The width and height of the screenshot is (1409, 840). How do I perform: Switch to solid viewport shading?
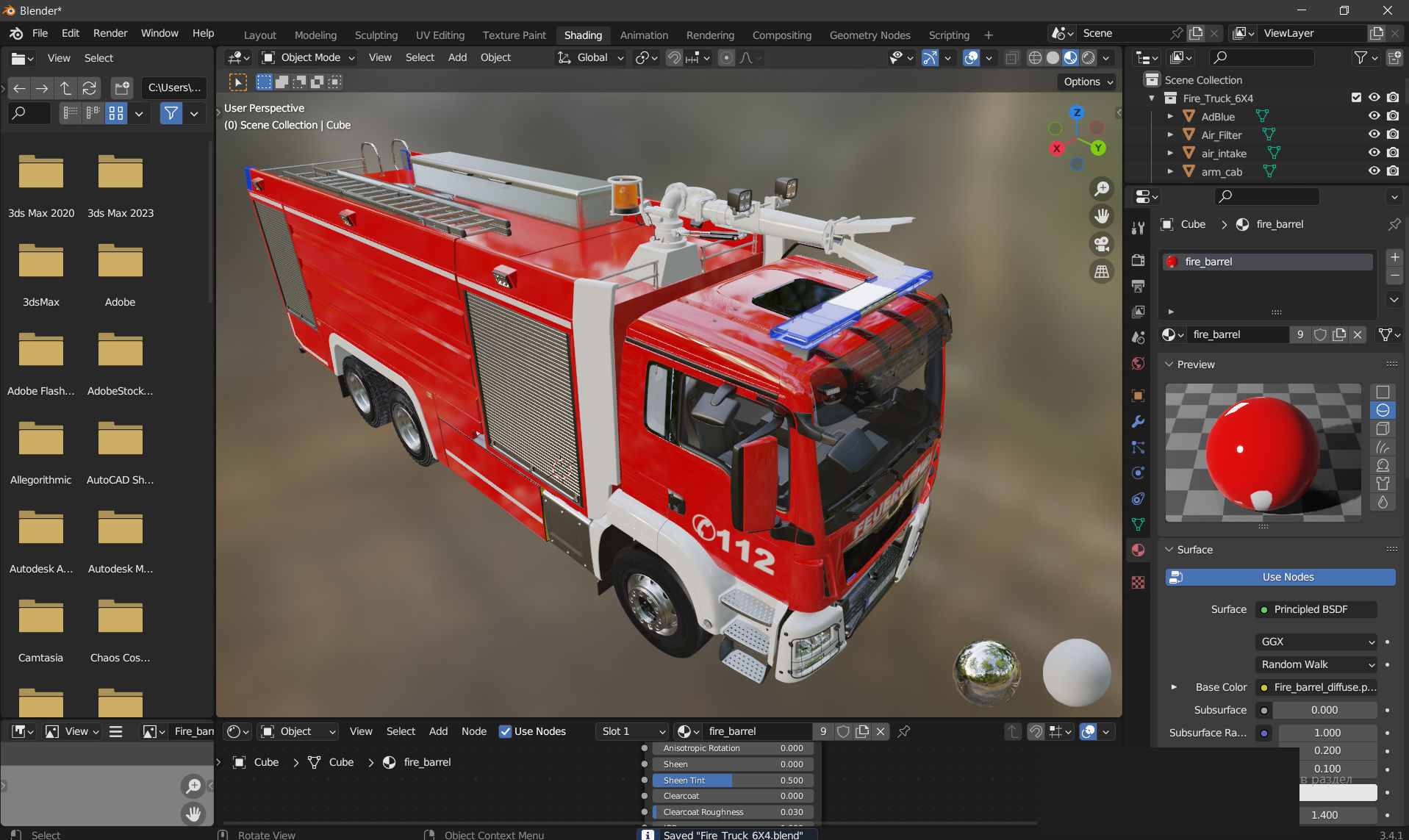pos(1053,57)
